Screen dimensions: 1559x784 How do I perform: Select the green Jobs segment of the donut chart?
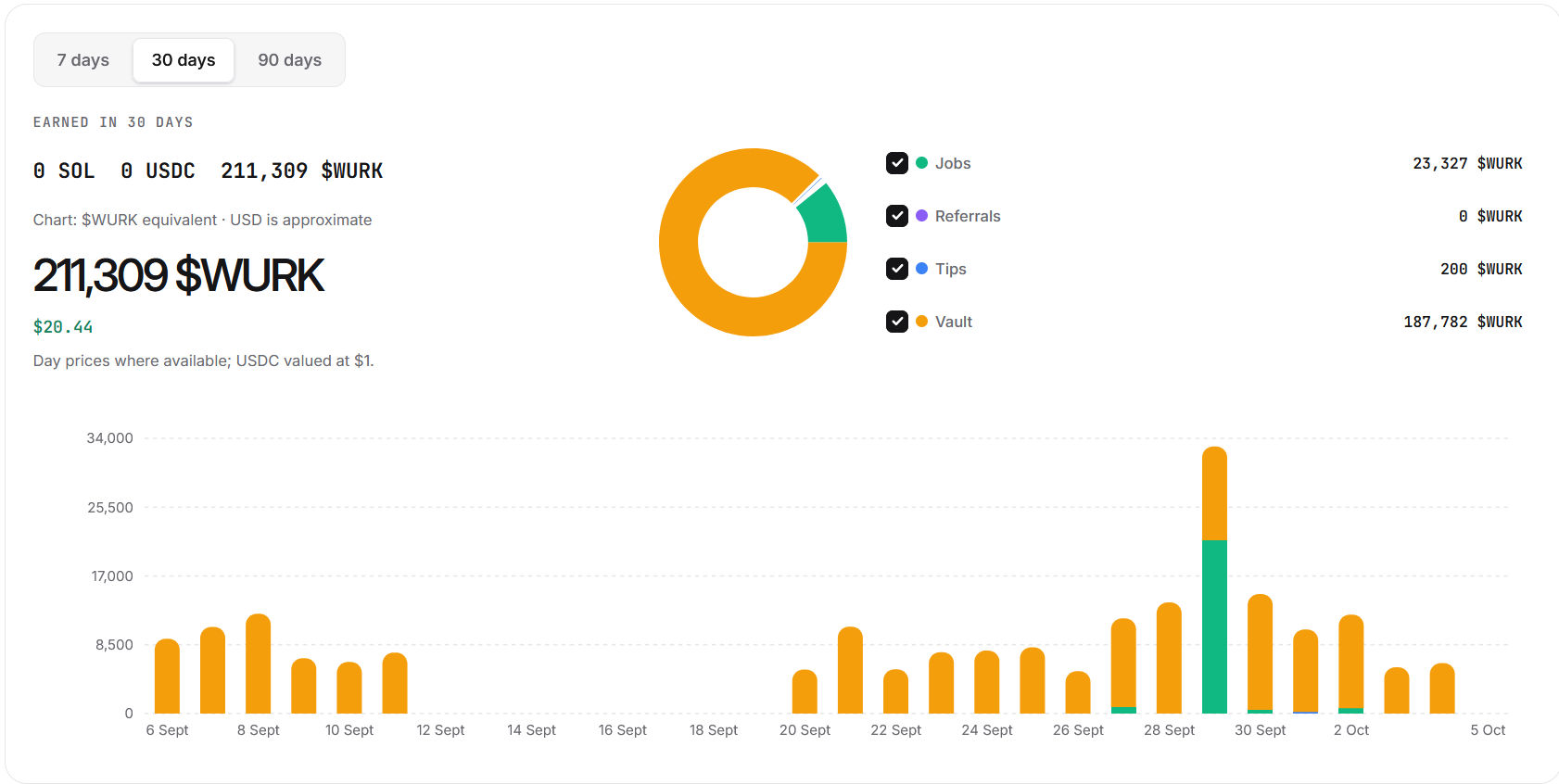tap(825, 217)
